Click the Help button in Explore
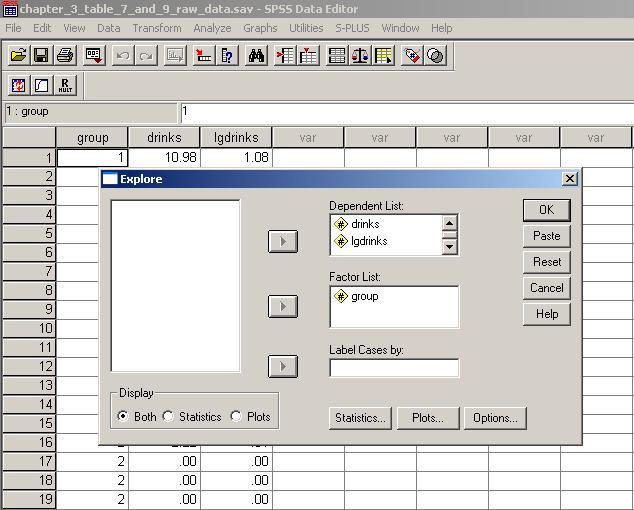Screen dimensions: 634x510 547,314
